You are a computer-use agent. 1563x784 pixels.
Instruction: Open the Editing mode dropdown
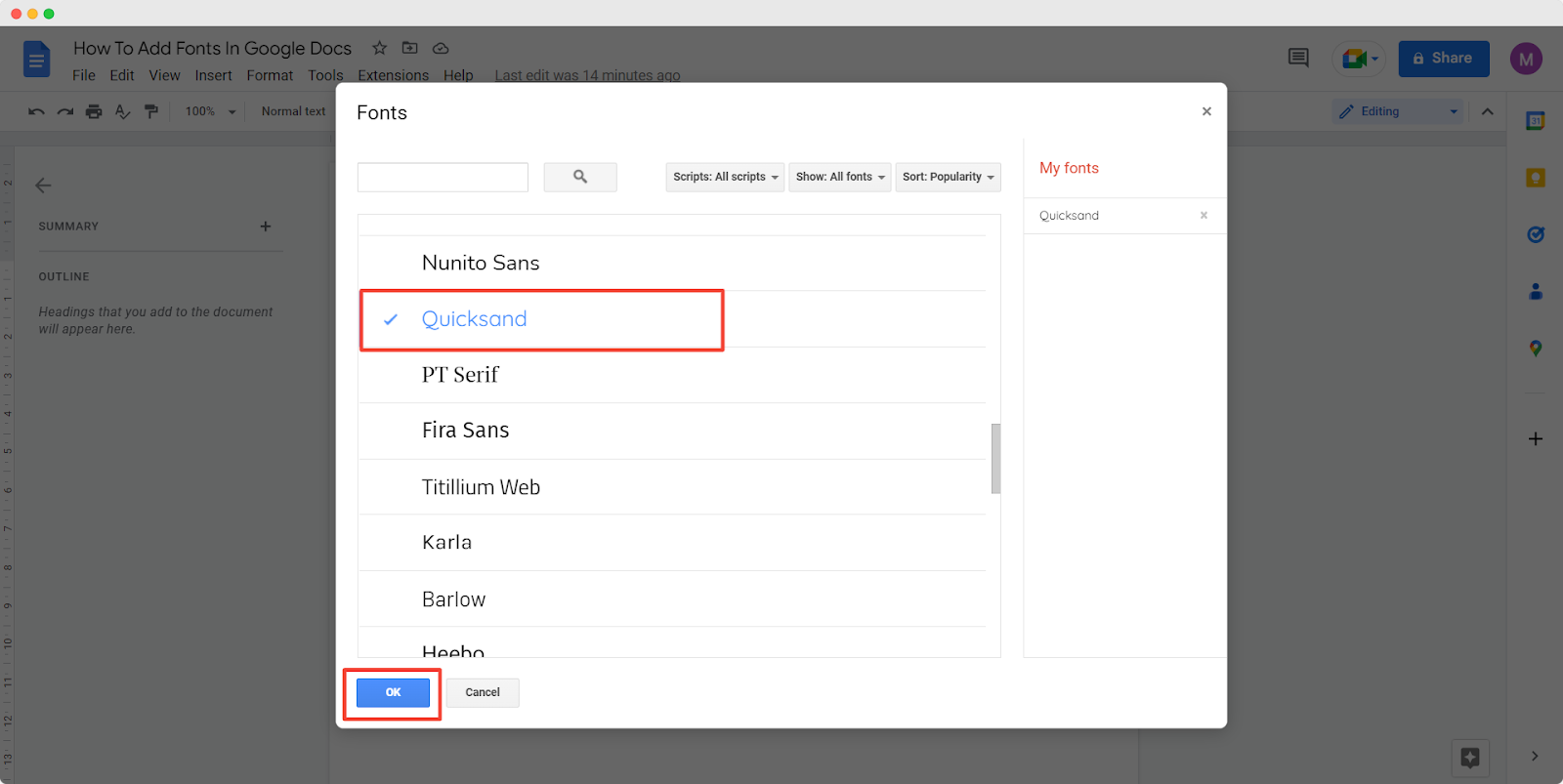pyautogui.click(x=1398, y=111)
